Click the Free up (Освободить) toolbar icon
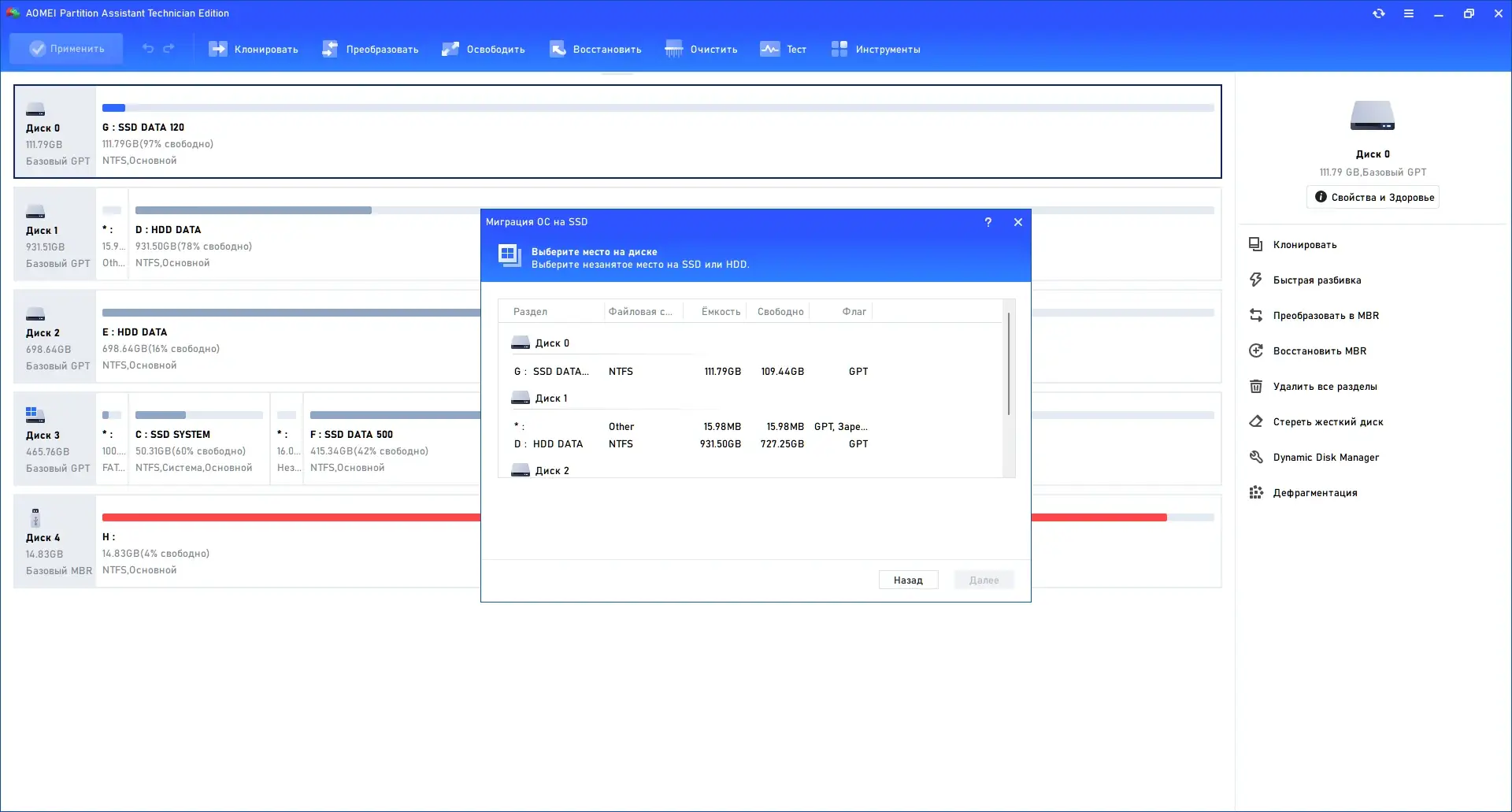The width and height of the screenshot is (1512, 812). point(450,49)
